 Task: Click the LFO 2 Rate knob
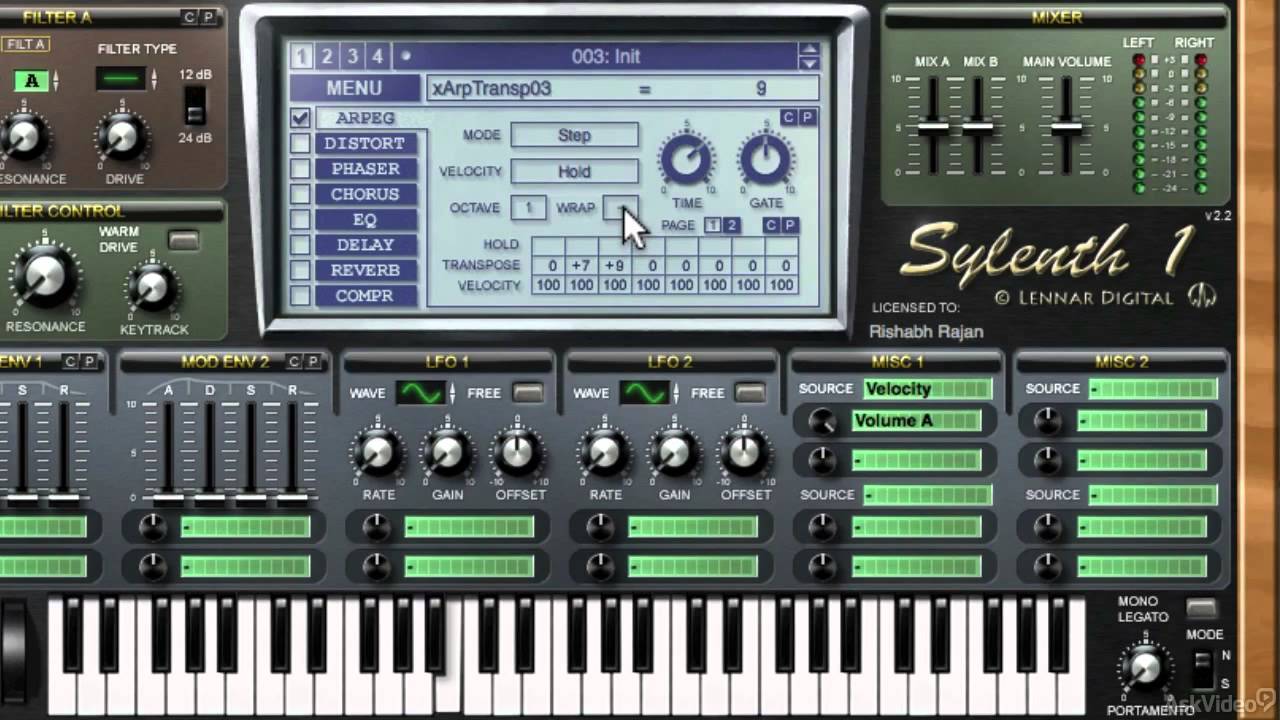click(x=605, y=454)
